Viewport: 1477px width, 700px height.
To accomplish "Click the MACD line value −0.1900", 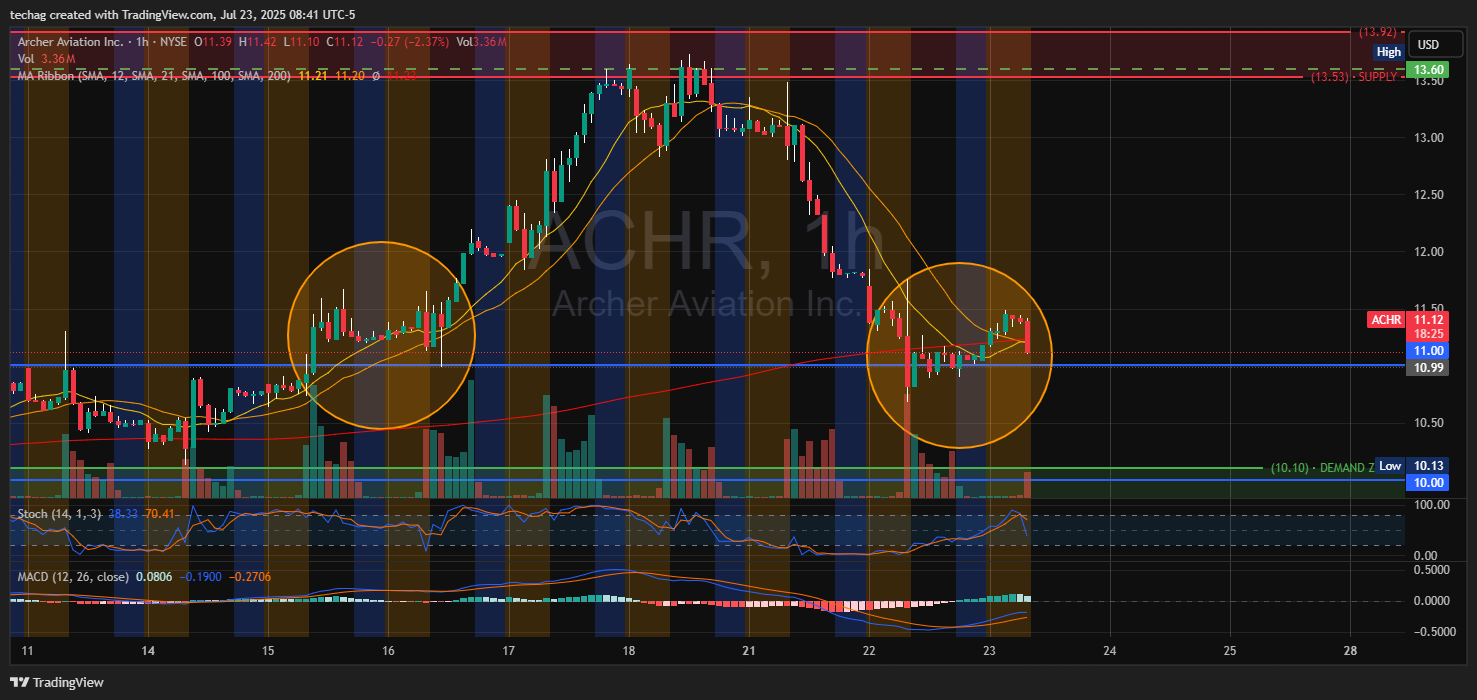I will pos(203,577).
